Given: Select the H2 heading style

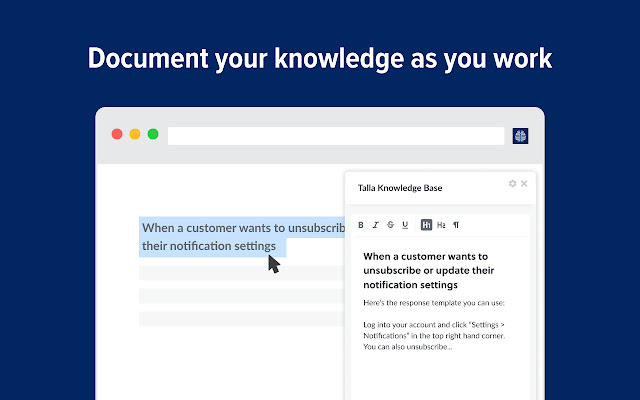Looking at the screenshot, I should point(441,225).
